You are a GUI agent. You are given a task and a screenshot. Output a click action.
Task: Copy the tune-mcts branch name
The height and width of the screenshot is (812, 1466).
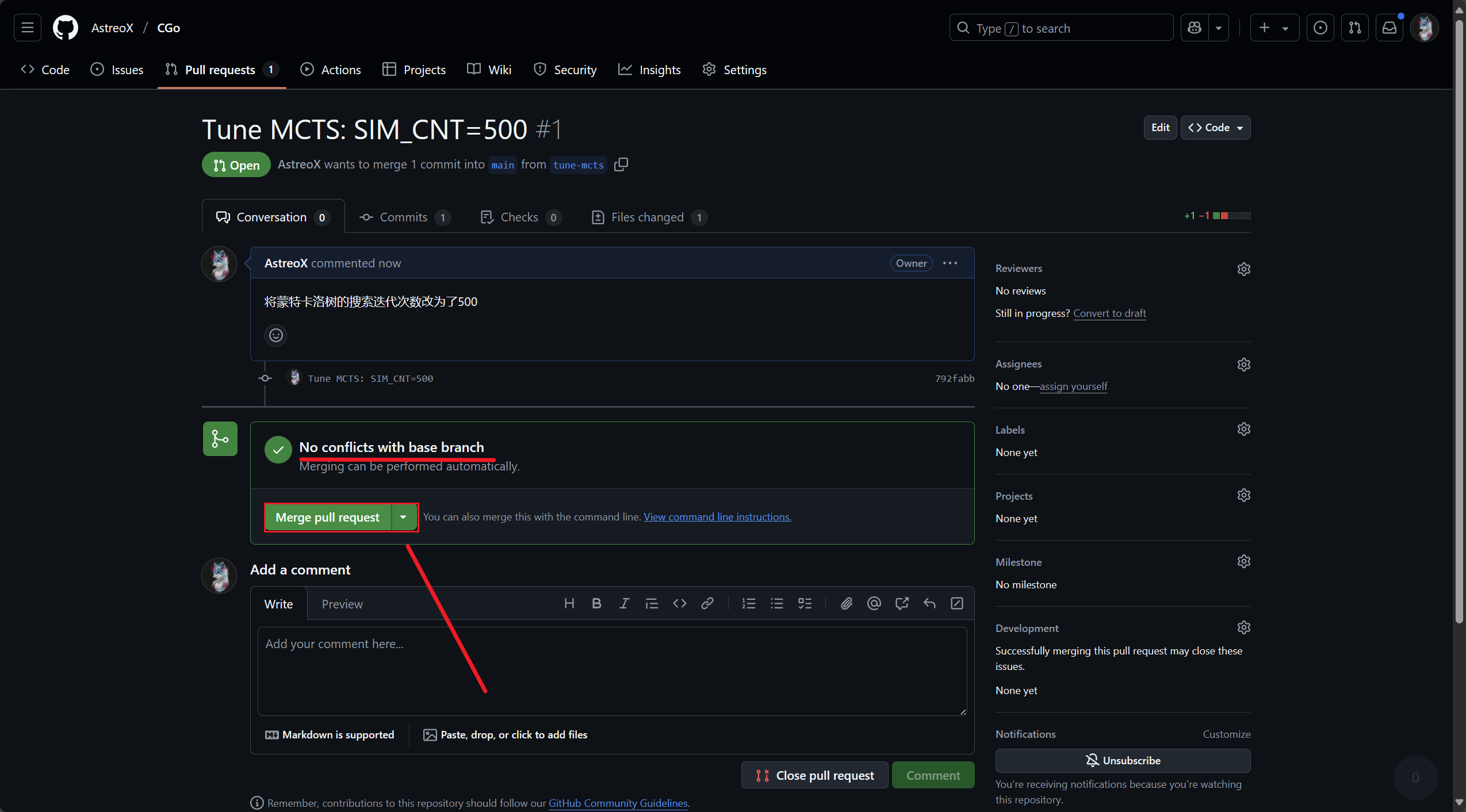point(621,164)
